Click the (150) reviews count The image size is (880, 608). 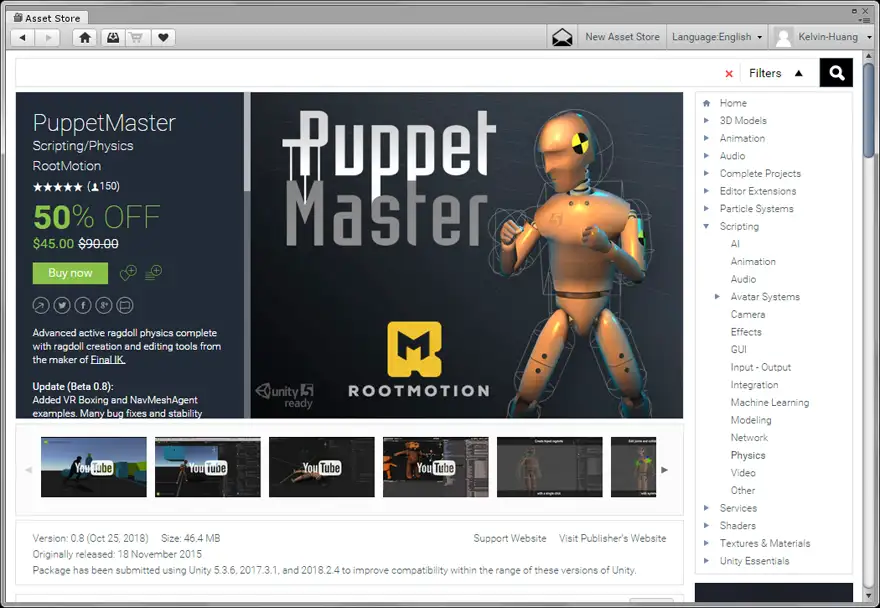click(103, 186)
